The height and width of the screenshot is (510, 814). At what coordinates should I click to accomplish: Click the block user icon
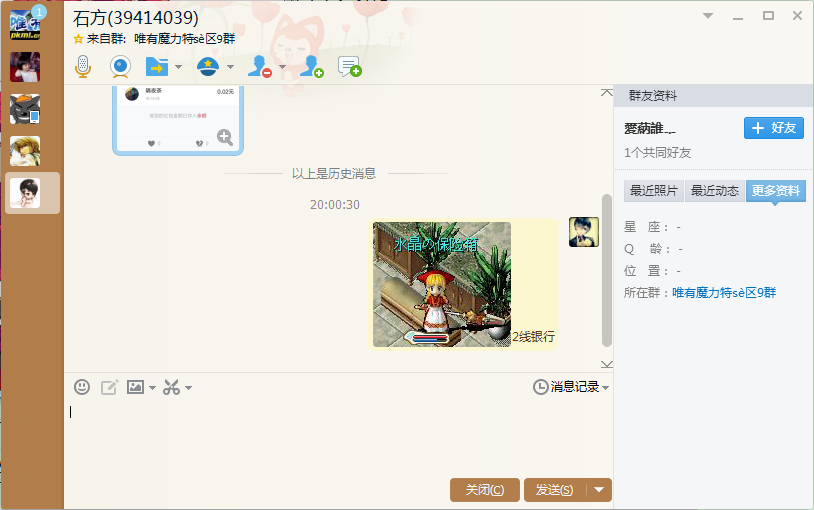coord(260,67)
